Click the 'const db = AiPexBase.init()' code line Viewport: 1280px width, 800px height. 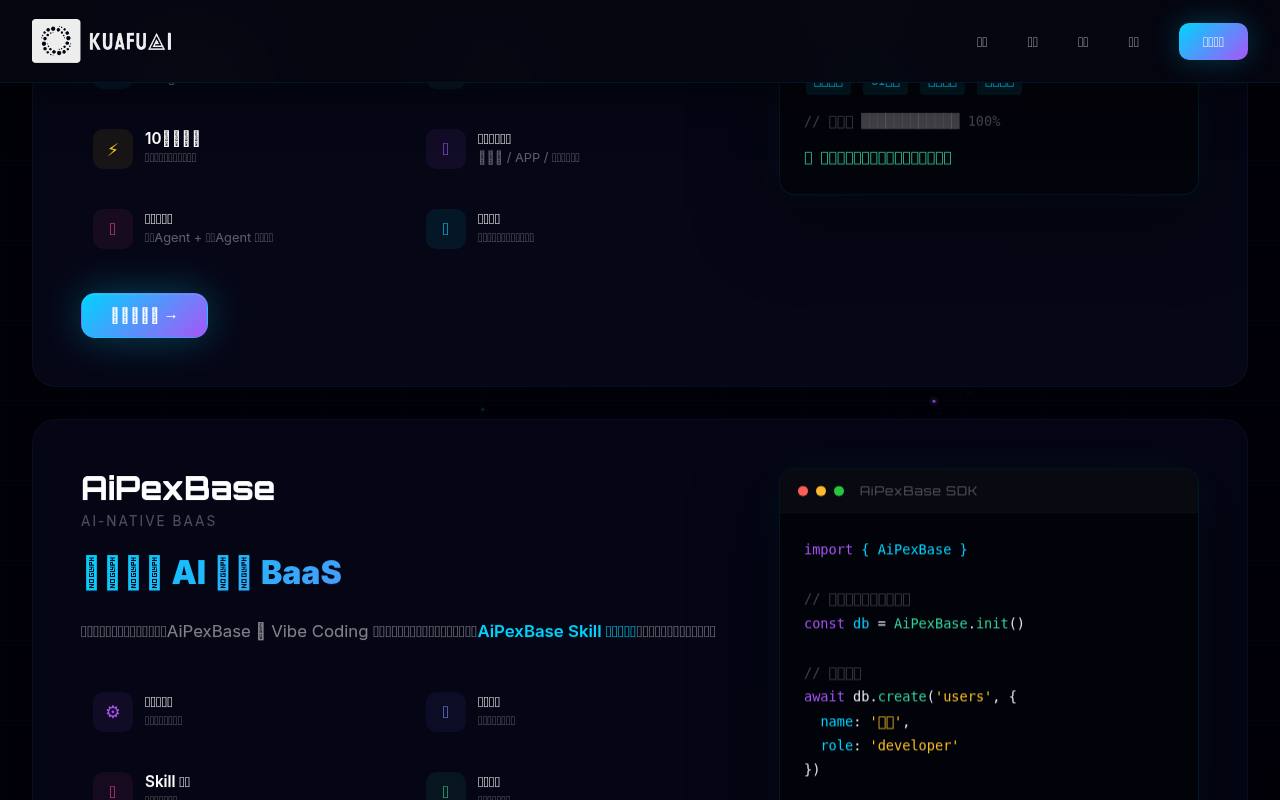pyautogui.click(x=914, y=623)
